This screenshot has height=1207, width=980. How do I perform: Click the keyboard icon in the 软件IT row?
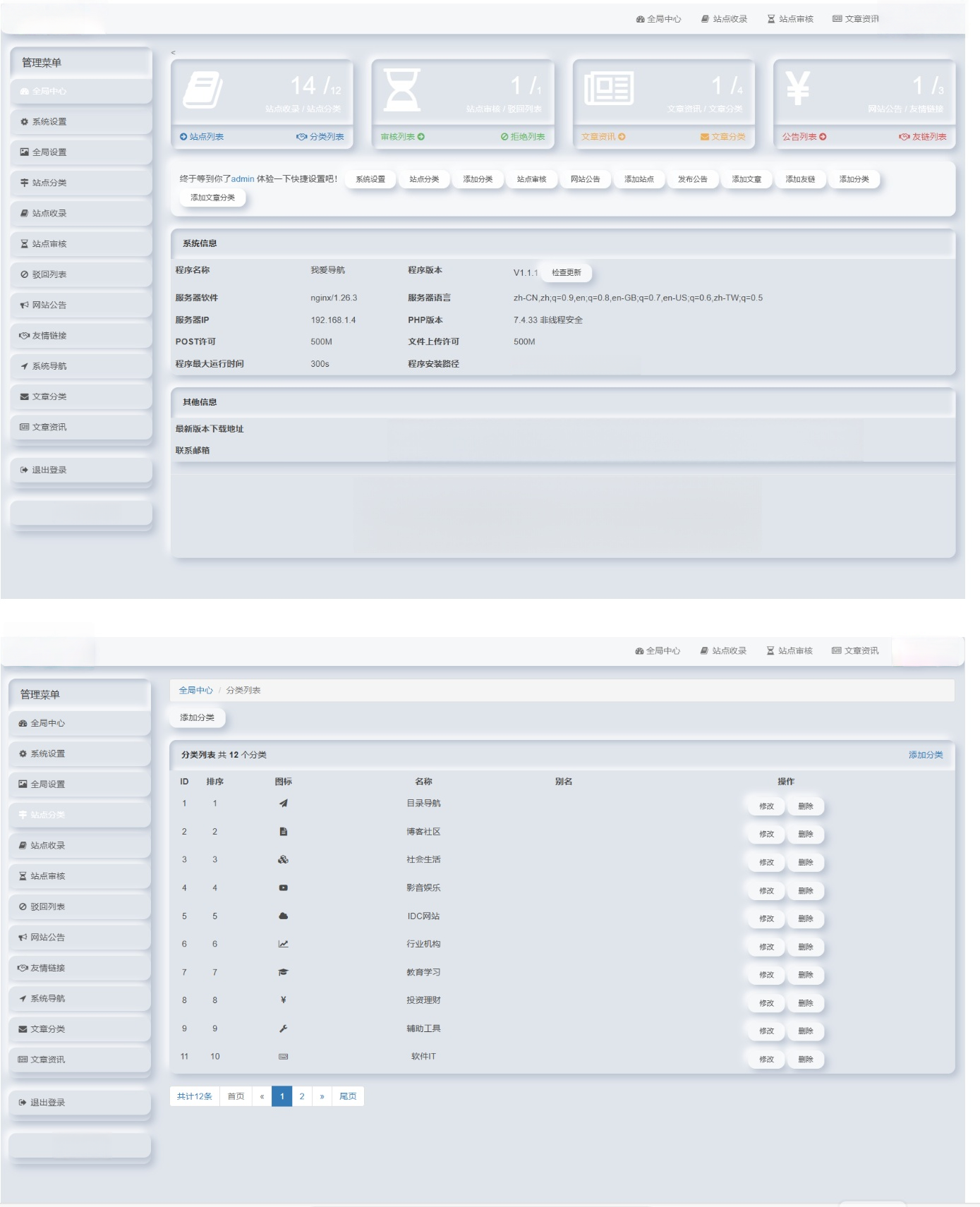[283, 1057]
